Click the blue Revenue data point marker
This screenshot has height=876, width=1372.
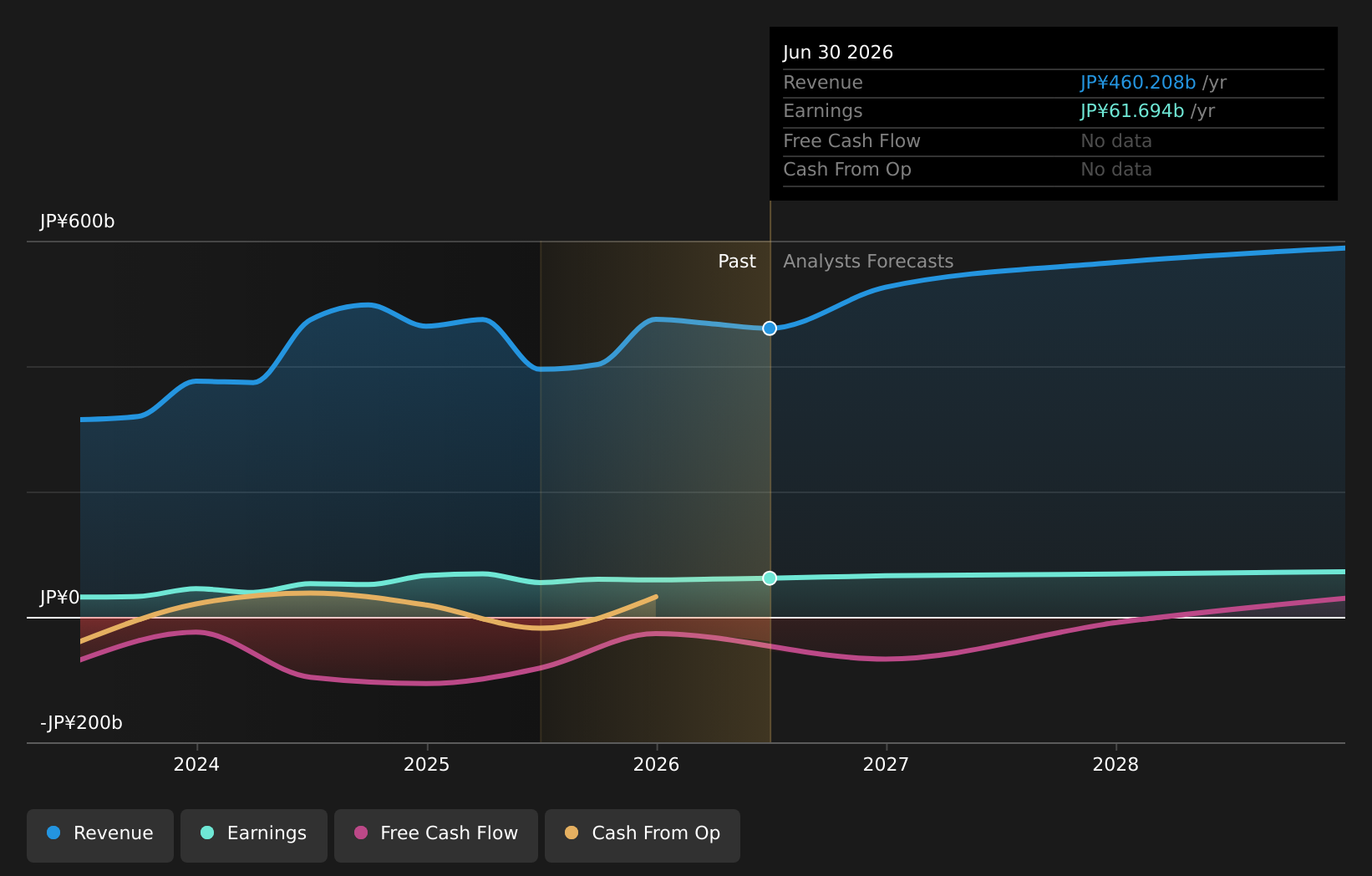coord(770,328)
